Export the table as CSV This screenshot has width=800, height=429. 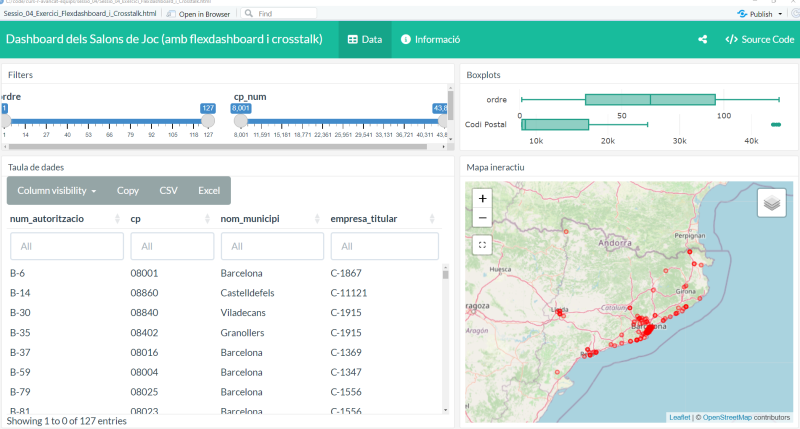(167, 190)
